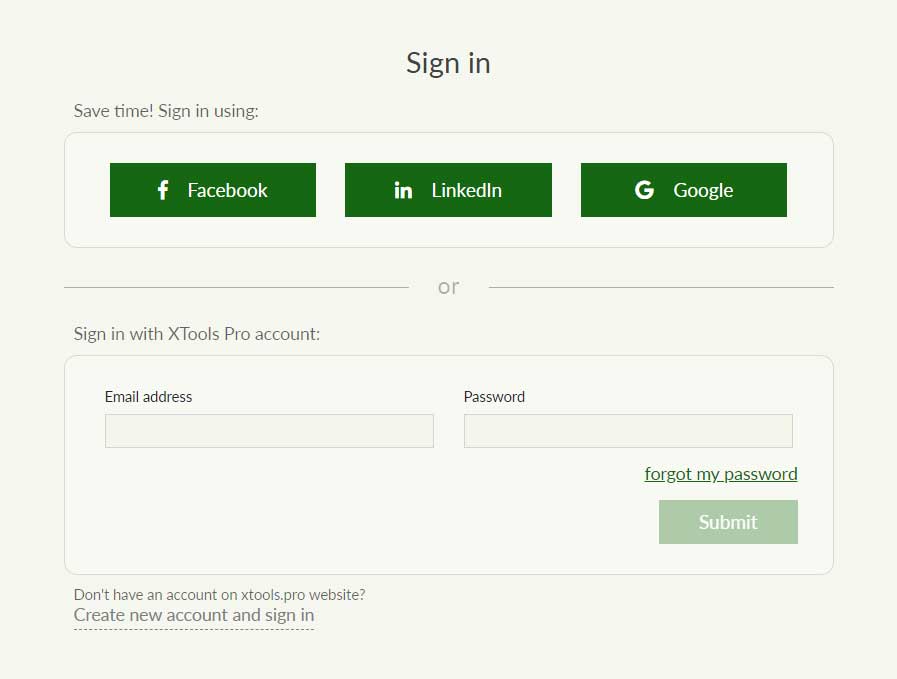Click the divider line right of 'or'
Image resolution: width=897 pixels, height=679 pixels.
coord(660,287)
